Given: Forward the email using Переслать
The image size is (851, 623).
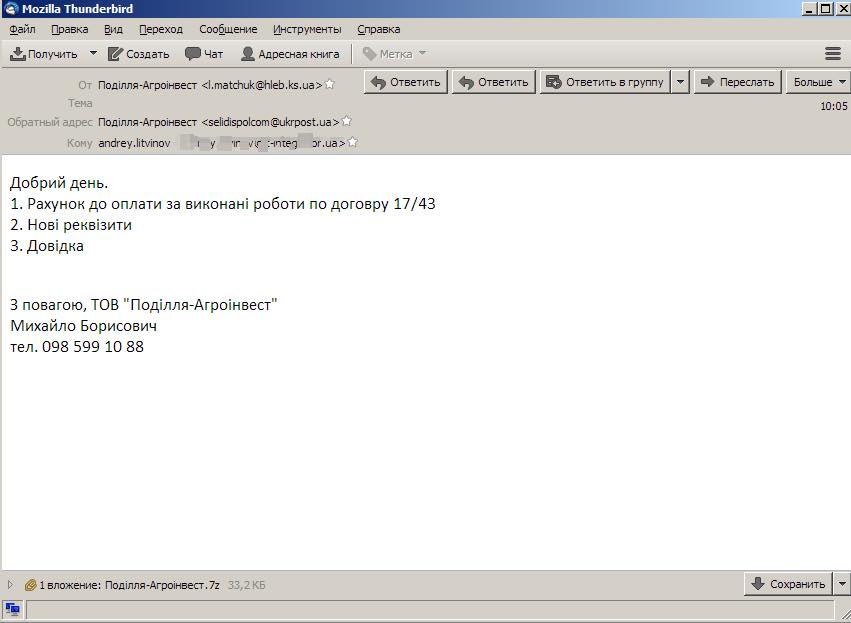Looking at the screenshot, I should (737, 82).
